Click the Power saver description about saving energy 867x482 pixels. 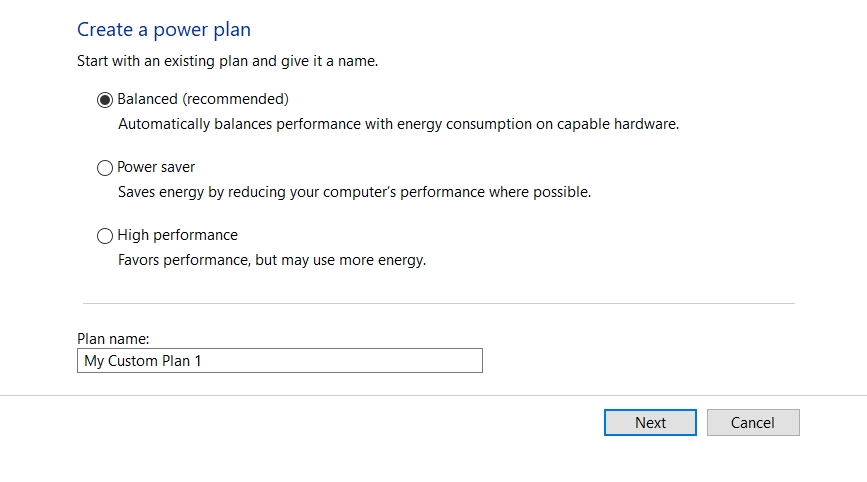coord(354,192)
